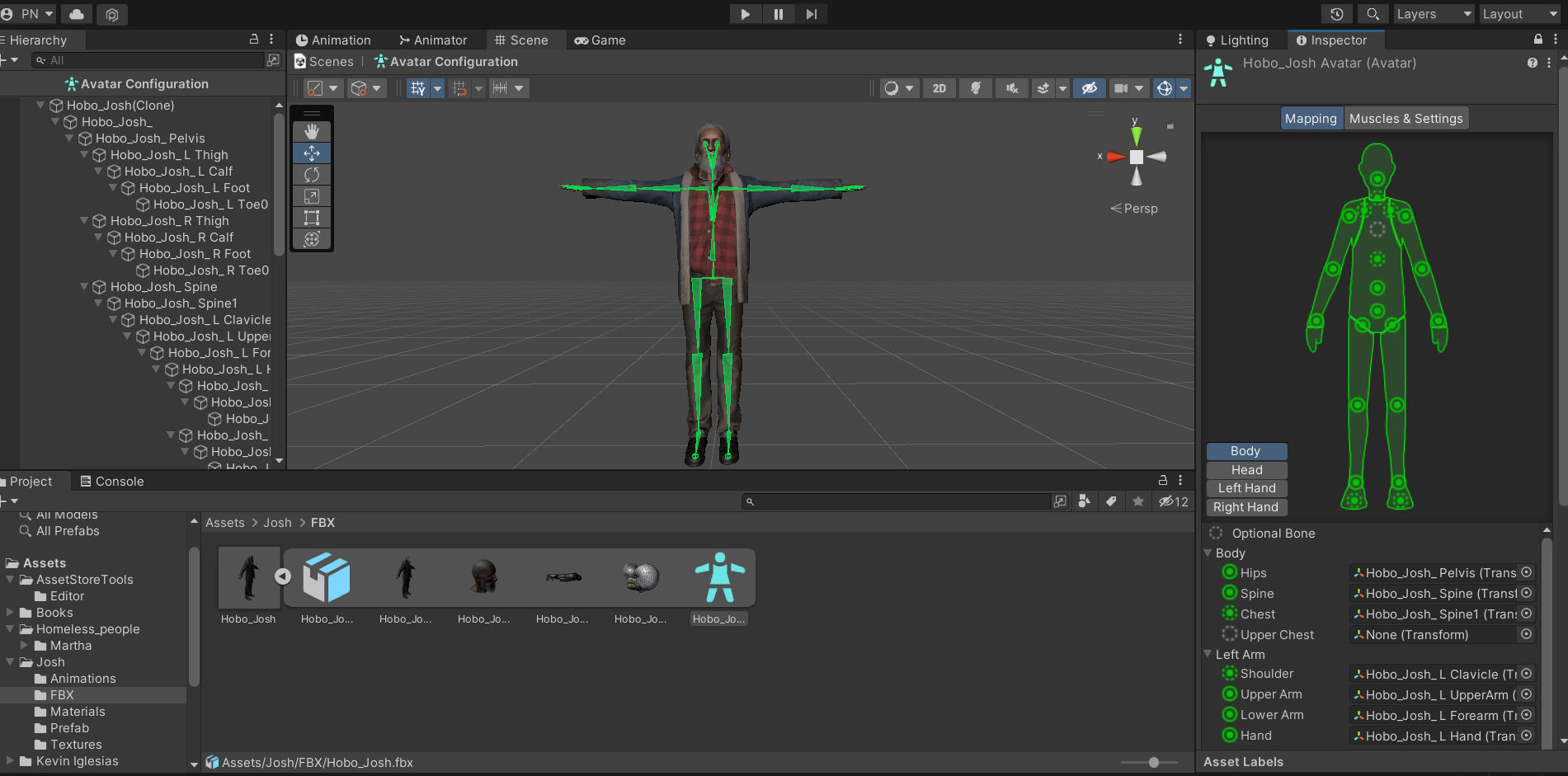1568x776 pixels.
Task: Open the PN account dropdown
Action: [x=28, y=14]
